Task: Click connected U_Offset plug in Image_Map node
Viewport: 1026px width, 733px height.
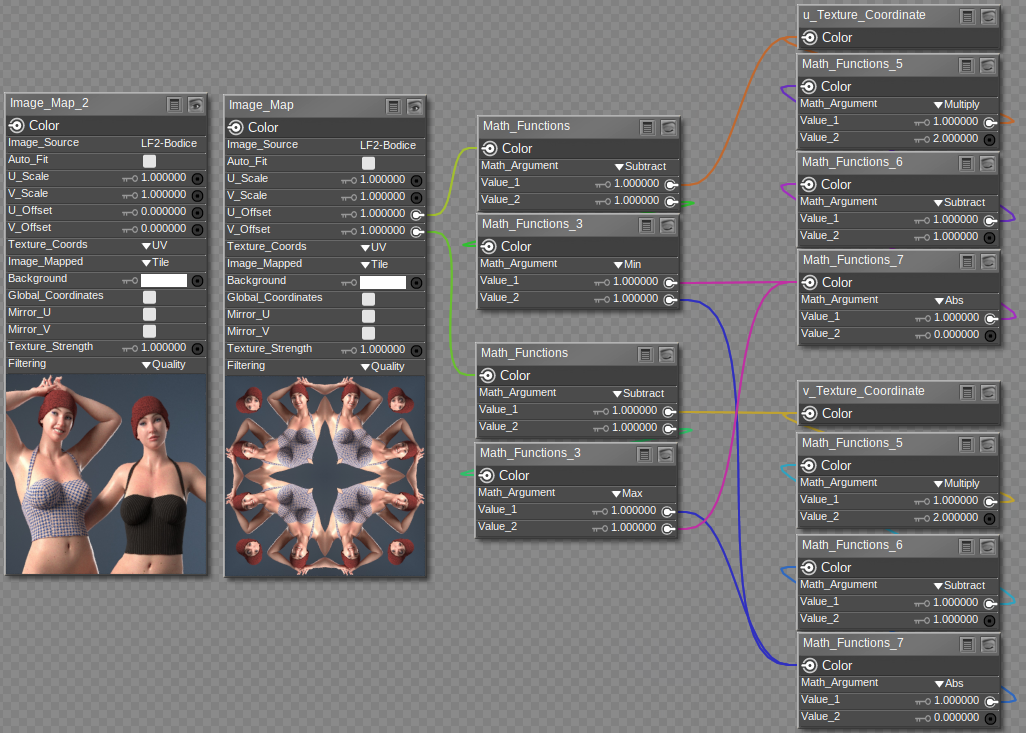Action: (417, 214)
